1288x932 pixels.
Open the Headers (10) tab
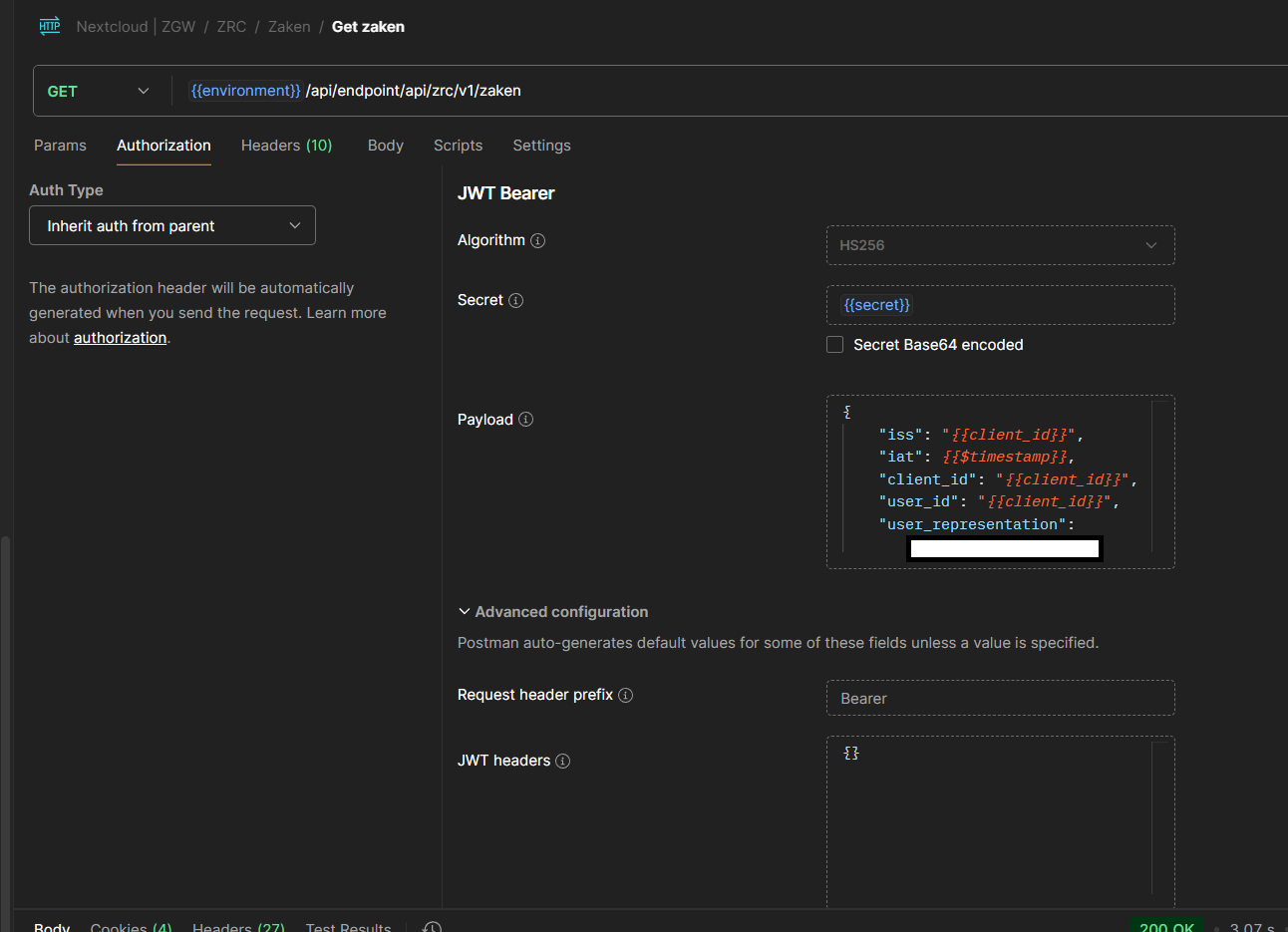pyautogui.click(x=286, y=146)
